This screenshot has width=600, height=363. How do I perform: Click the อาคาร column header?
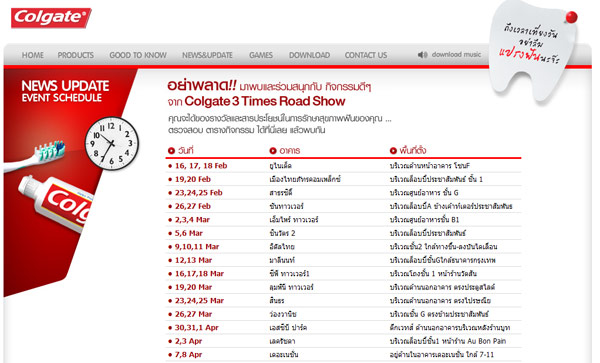click(x=290, y=151)
